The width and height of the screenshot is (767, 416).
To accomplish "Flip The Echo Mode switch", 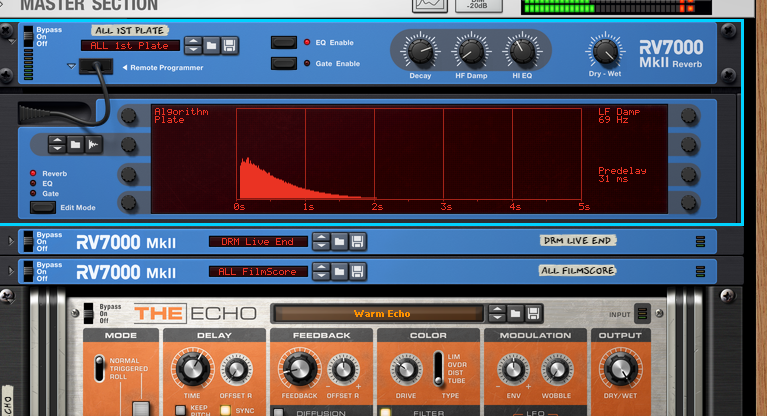I will coord(99,369).
